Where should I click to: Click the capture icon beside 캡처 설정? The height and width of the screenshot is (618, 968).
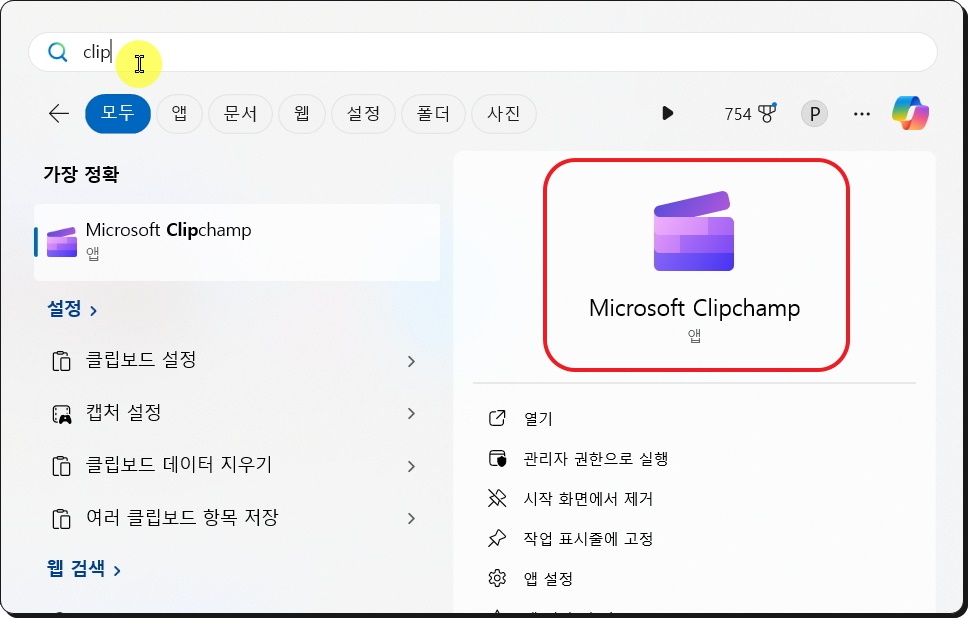(x=61, y=414)
